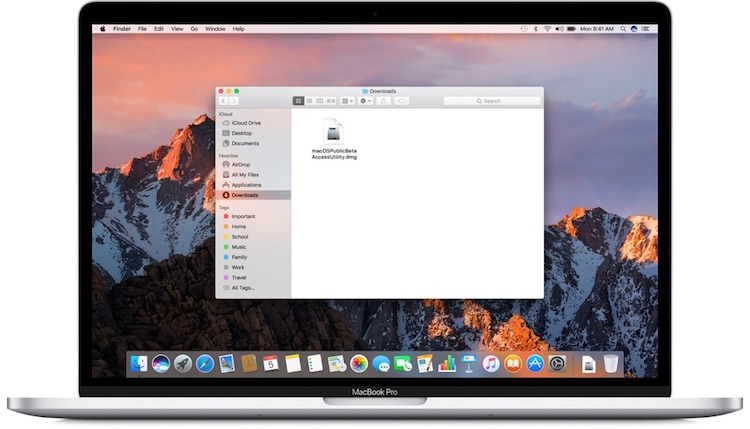Open iTunes from the Dock
Screen dimensions: 750x429
point(490,364)
